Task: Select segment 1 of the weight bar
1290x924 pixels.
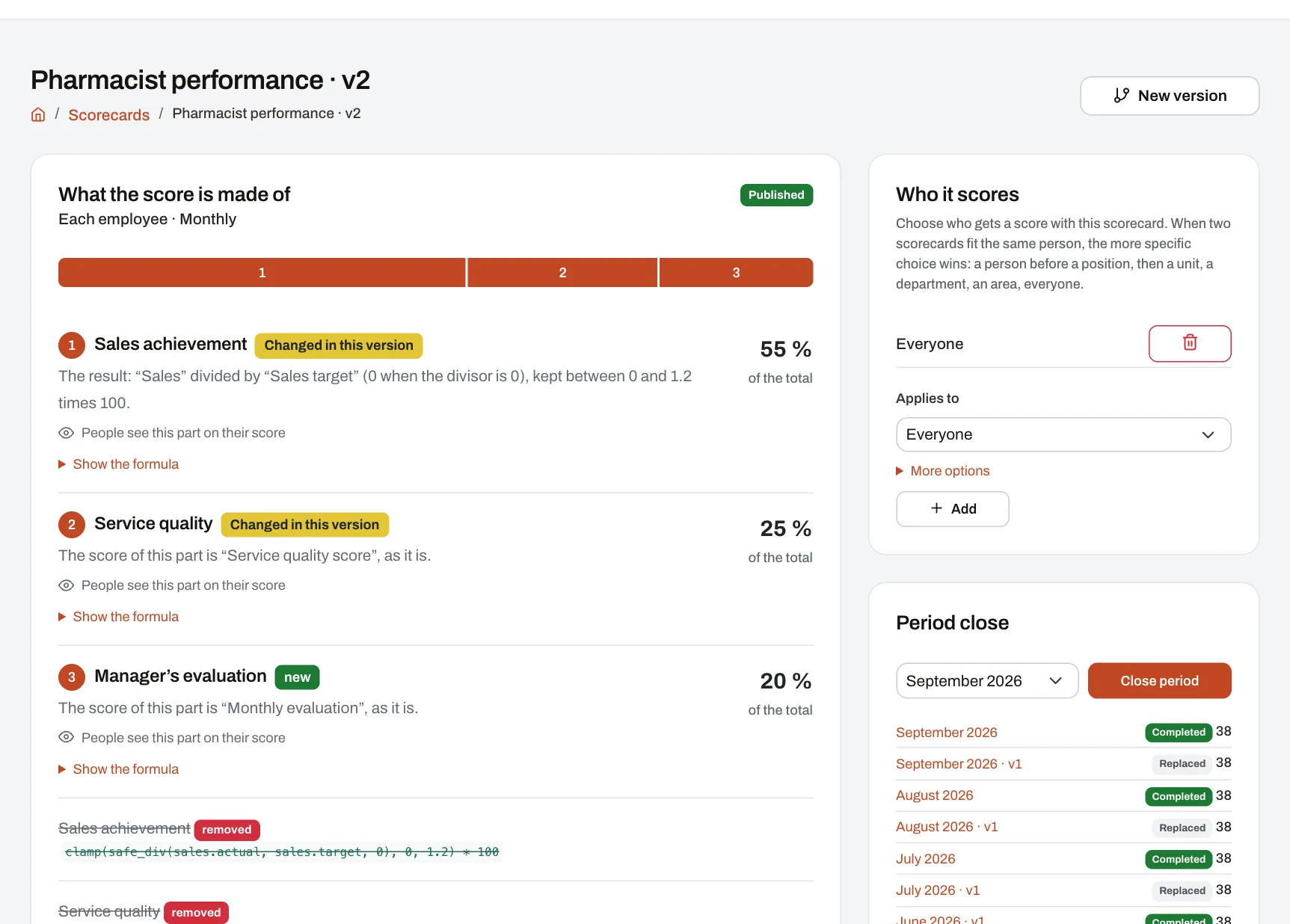Action: coord(262,272)
